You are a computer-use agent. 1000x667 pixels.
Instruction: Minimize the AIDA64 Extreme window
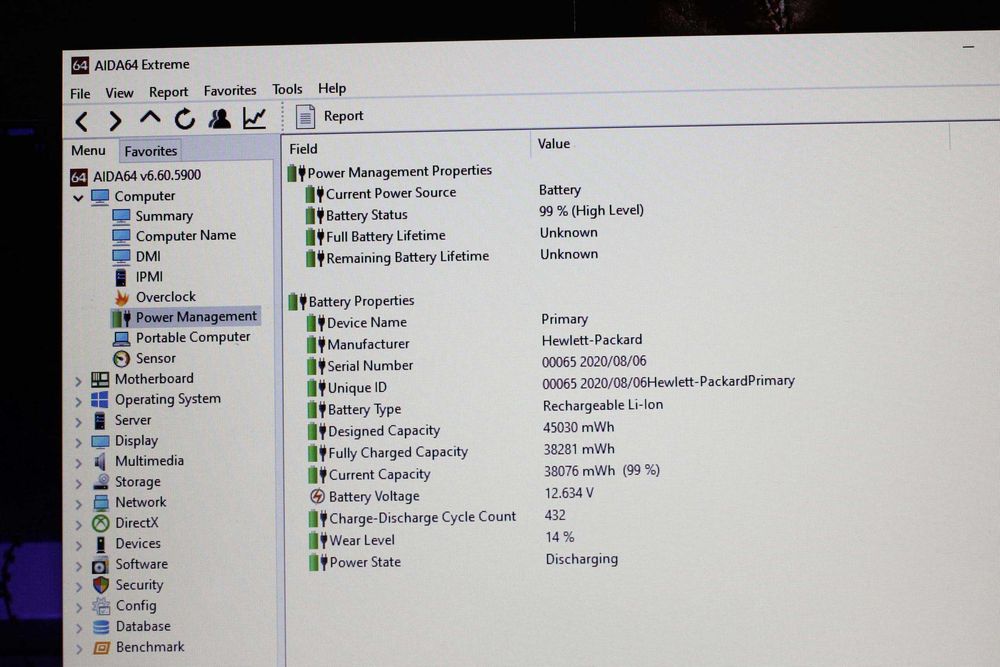(968, 47)
